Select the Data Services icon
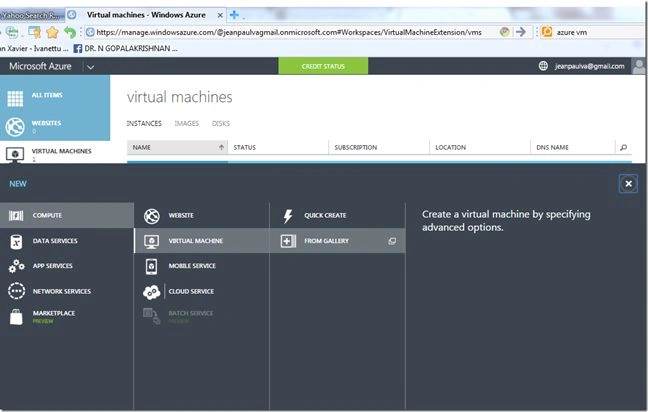The width and height of the screenshot is (648, 412). click(16, 241)
